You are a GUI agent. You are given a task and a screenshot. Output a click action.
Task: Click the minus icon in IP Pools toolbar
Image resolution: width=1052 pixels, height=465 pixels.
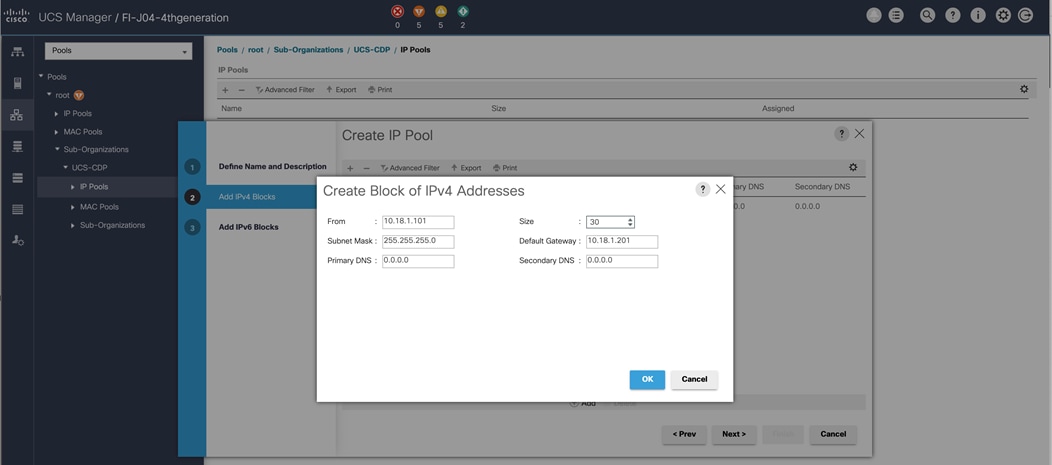point(242,90)
